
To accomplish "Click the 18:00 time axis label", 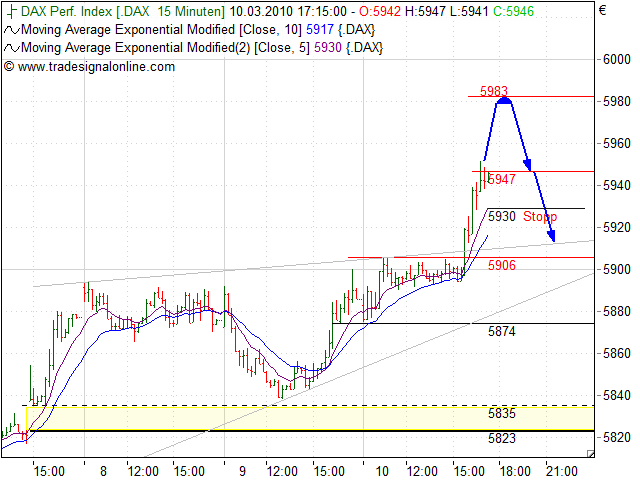I will click(x=516, y=471).
